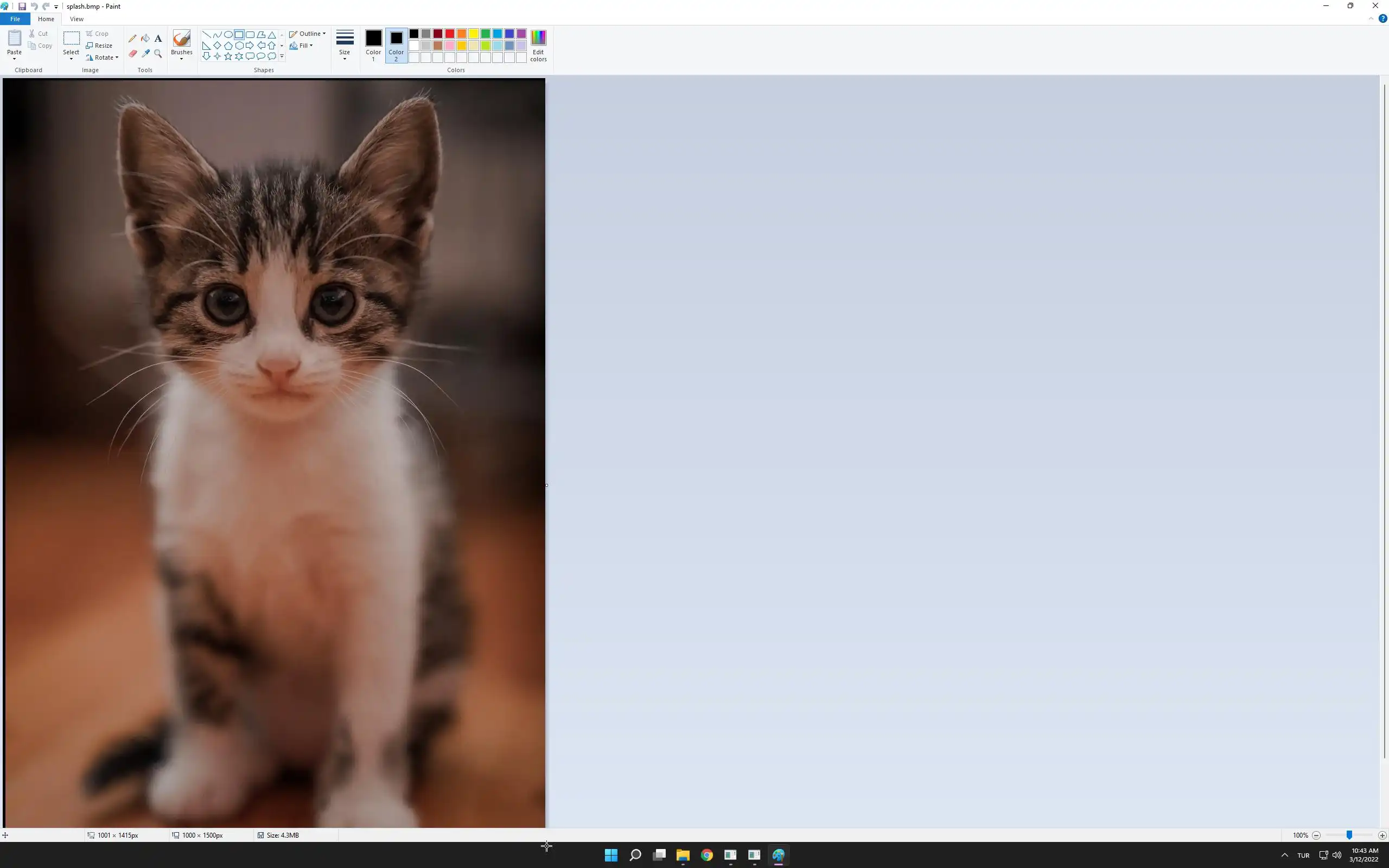Select the rectangle shape in gallery
The image size is (1389, 868).
point(239,34)
